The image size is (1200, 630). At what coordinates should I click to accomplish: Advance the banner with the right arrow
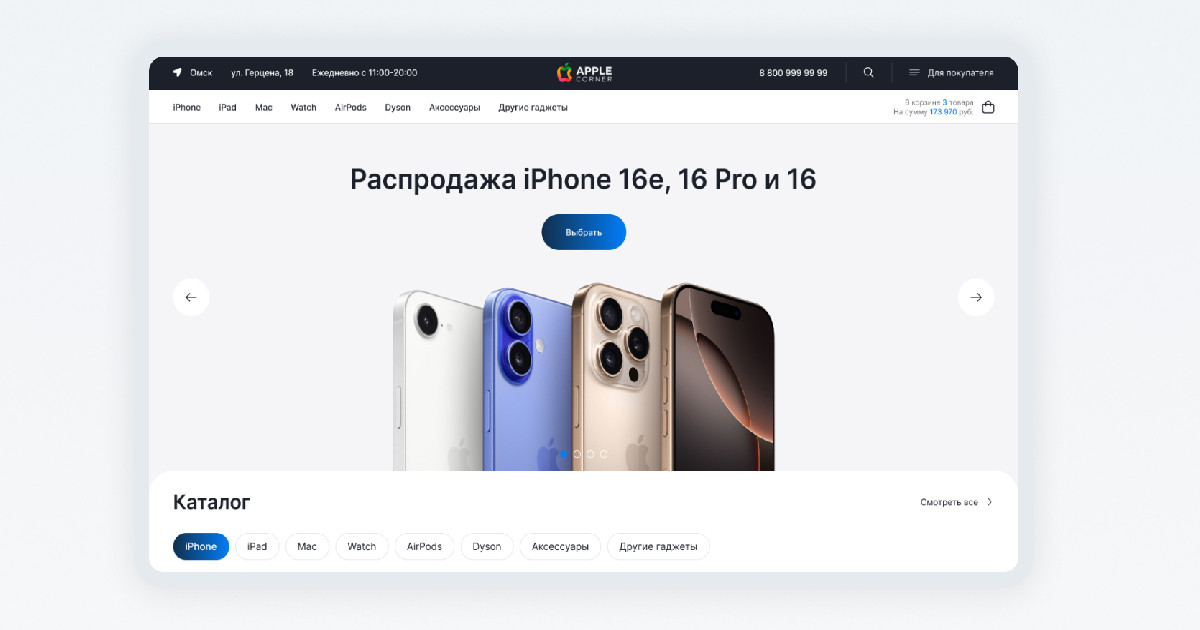coord(976,297)
